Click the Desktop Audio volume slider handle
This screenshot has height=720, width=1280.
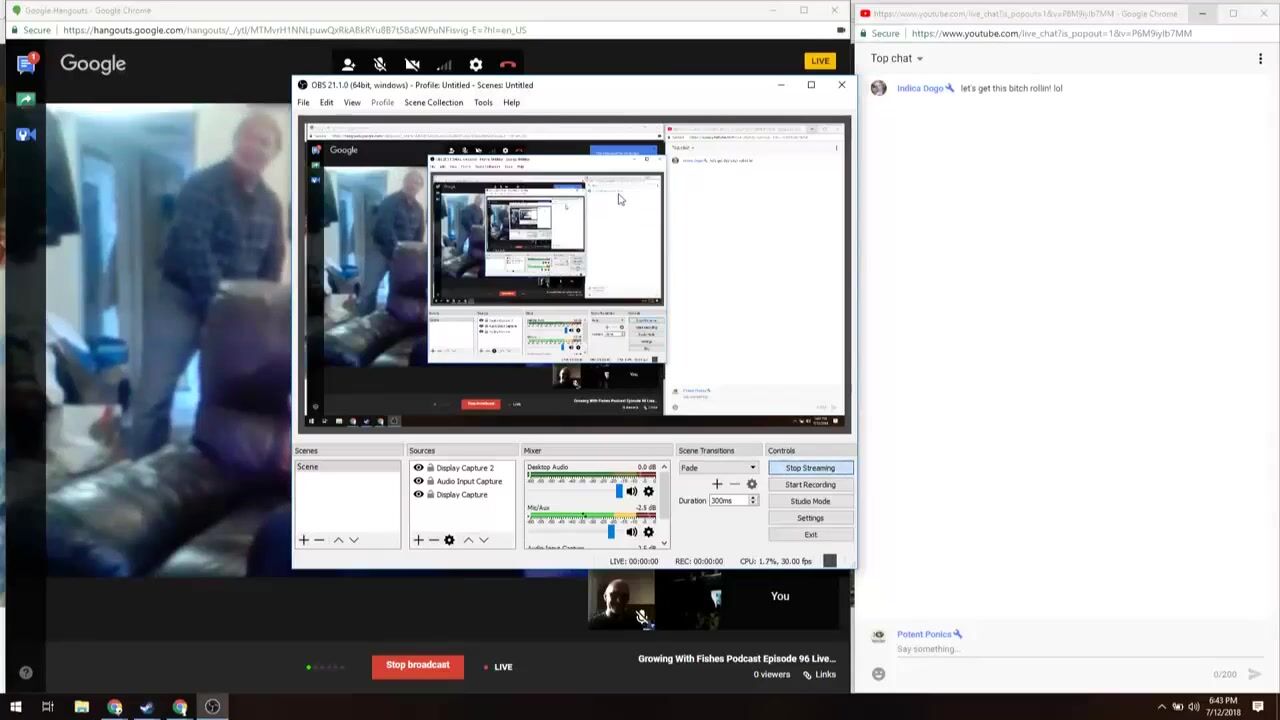coord(619,491)
